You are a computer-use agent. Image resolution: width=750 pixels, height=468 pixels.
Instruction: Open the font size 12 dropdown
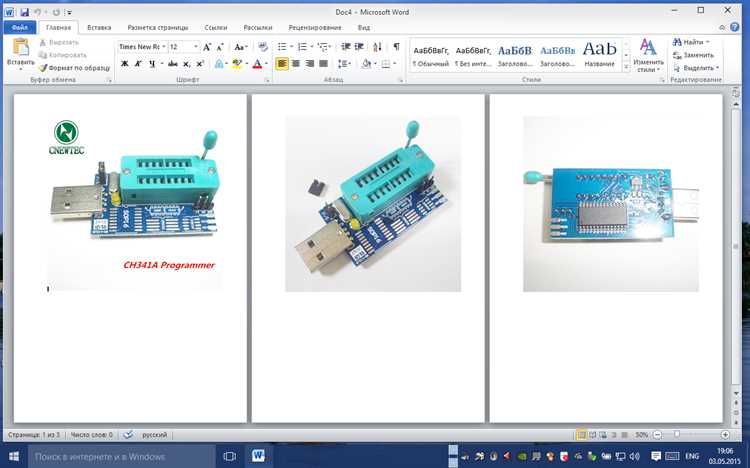pyautogui.click(x=196, y=47)
